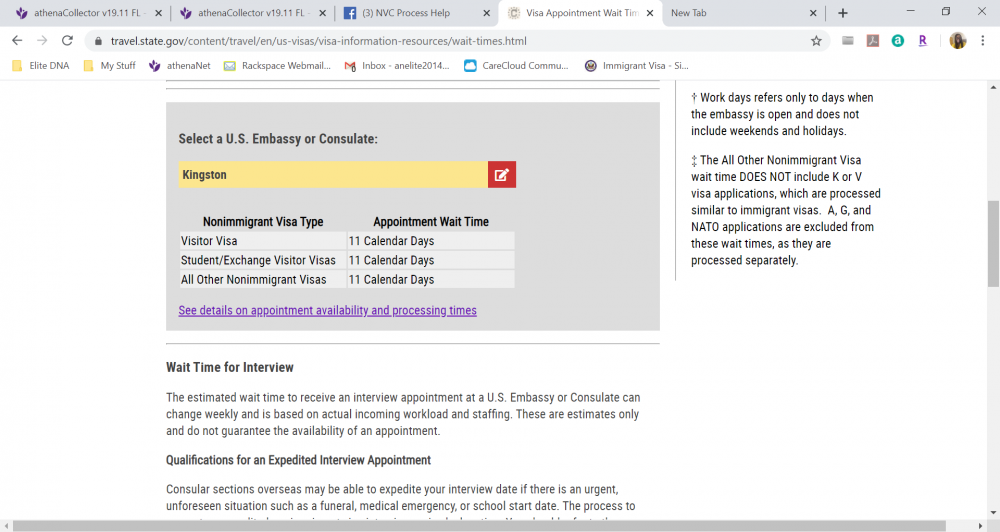Screen dimensions: 1000x532
Task: Click the purple R extension icon
Action: click(x=922, y=41)
